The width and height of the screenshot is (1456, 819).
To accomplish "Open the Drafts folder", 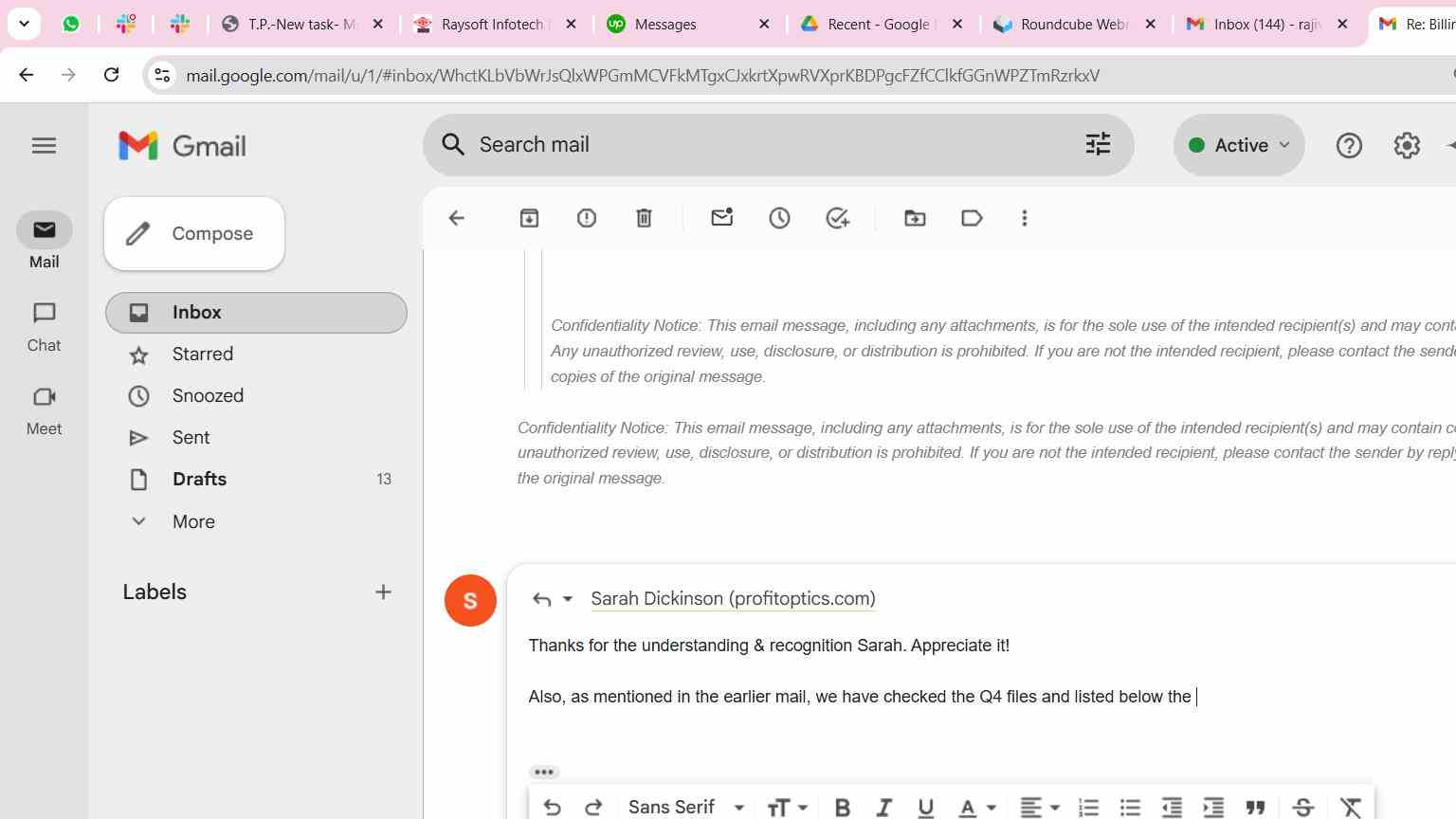I will [x=256, y=480].
